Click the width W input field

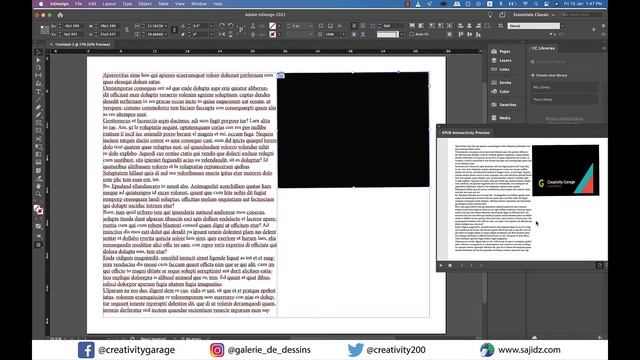coord(109,26)
